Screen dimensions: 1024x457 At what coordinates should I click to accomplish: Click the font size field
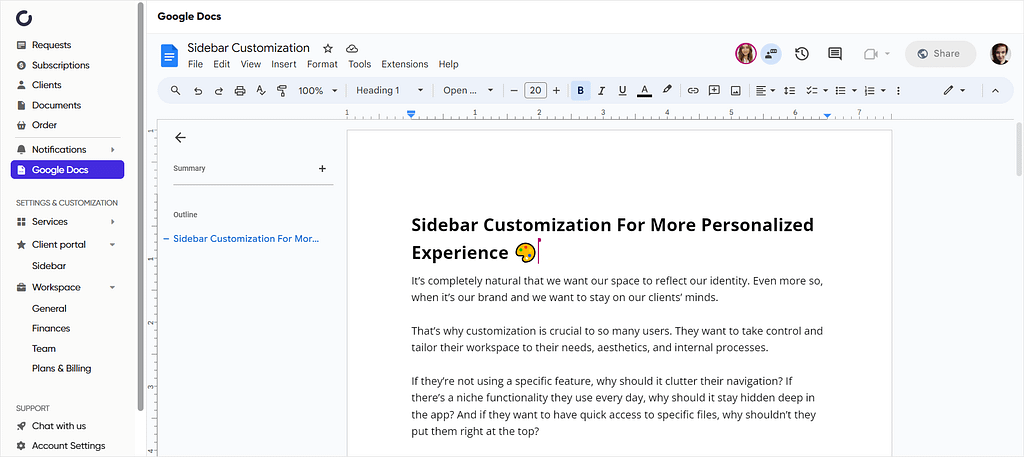536,91
